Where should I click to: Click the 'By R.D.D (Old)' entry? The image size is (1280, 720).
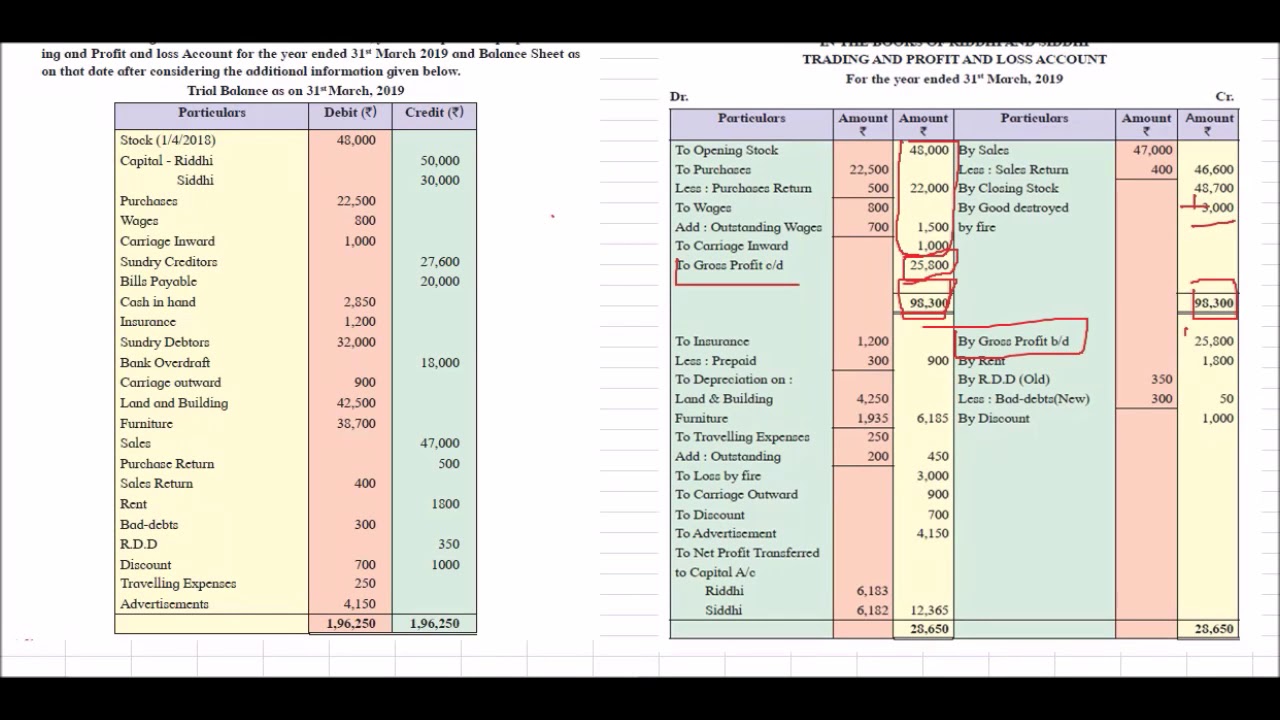[x=1004, y=380]
